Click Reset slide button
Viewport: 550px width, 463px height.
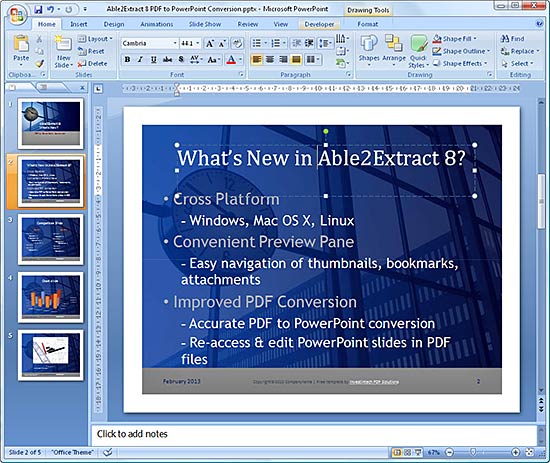pyautogui.click(x=91, y=51)
